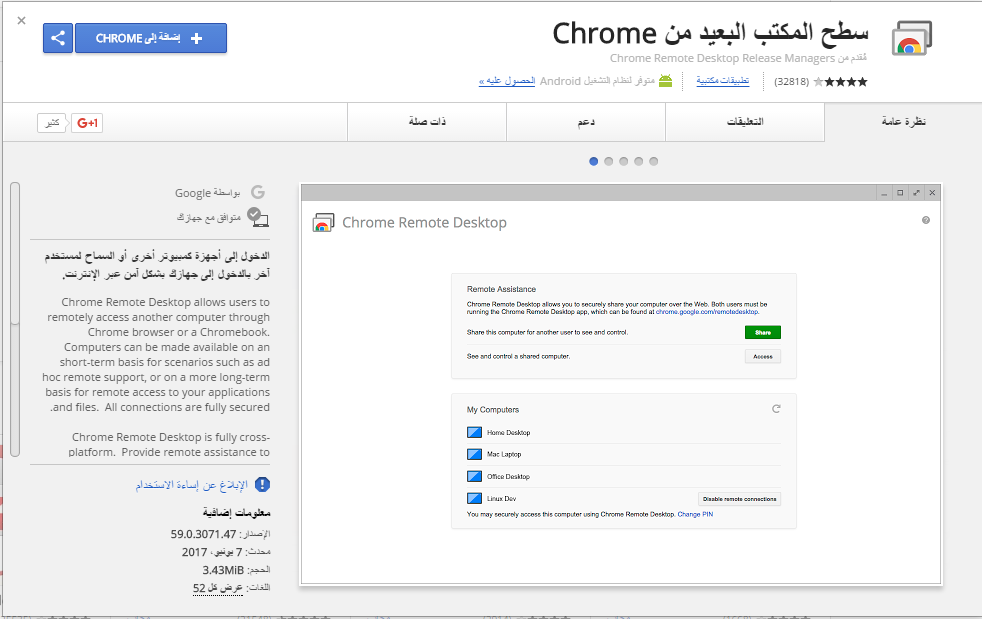Click the X icon of the preview window
This screenshot has width=982, height=619.
tap(933, 193)
